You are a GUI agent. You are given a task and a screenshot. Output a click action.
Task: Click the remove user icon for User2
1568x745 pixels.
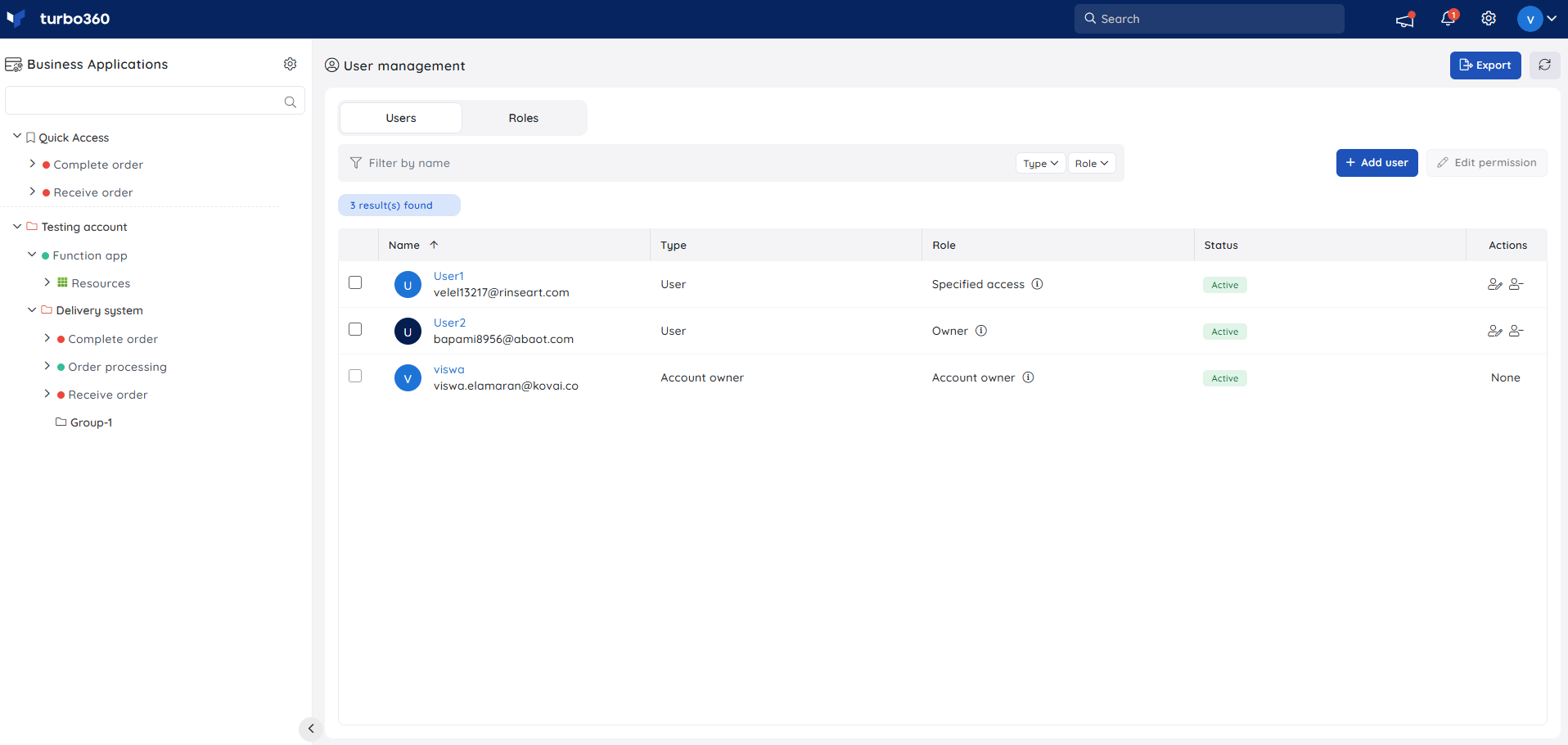click(x=1516, y=331)
